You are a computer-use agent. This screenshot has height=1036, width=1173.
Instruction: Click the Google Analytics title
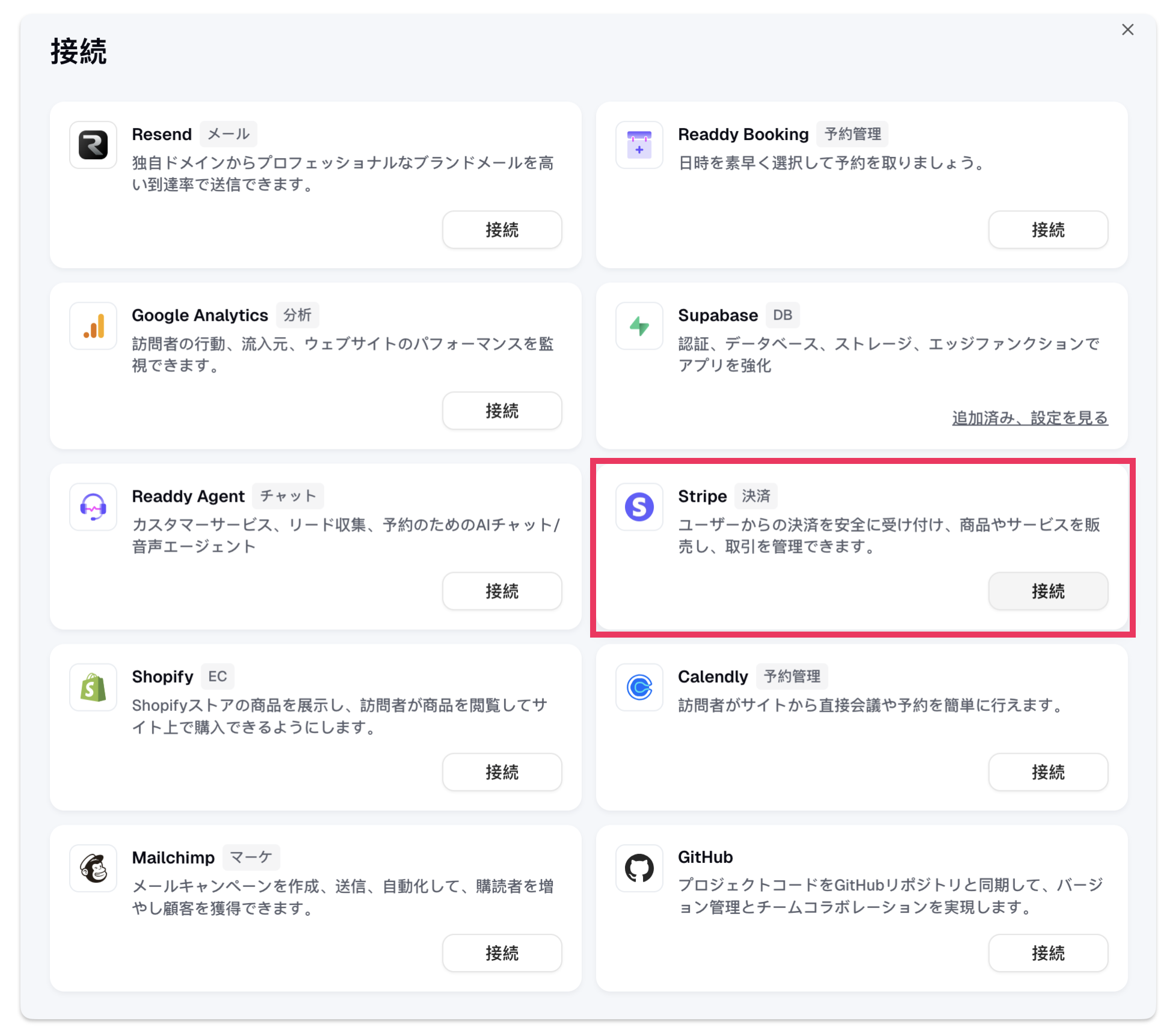coord(200,315)
